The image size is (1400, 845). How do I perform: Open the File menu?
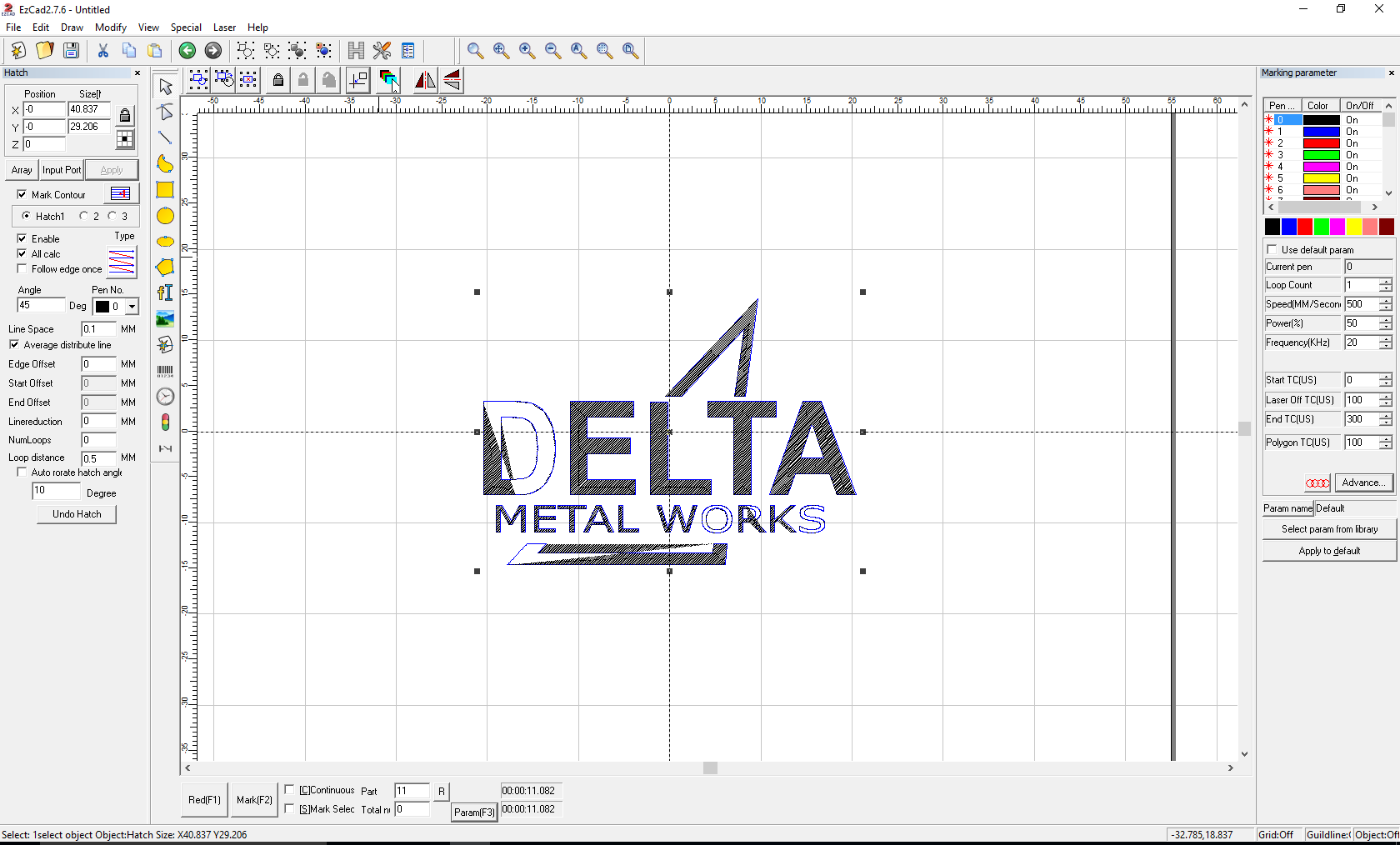click(x=13, y=27)
